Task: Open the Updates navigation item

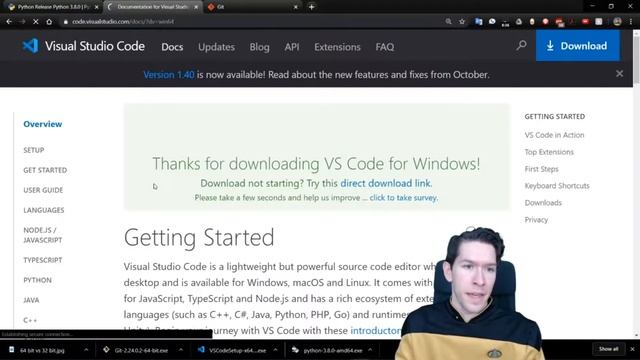Action: tap(216, 47)
